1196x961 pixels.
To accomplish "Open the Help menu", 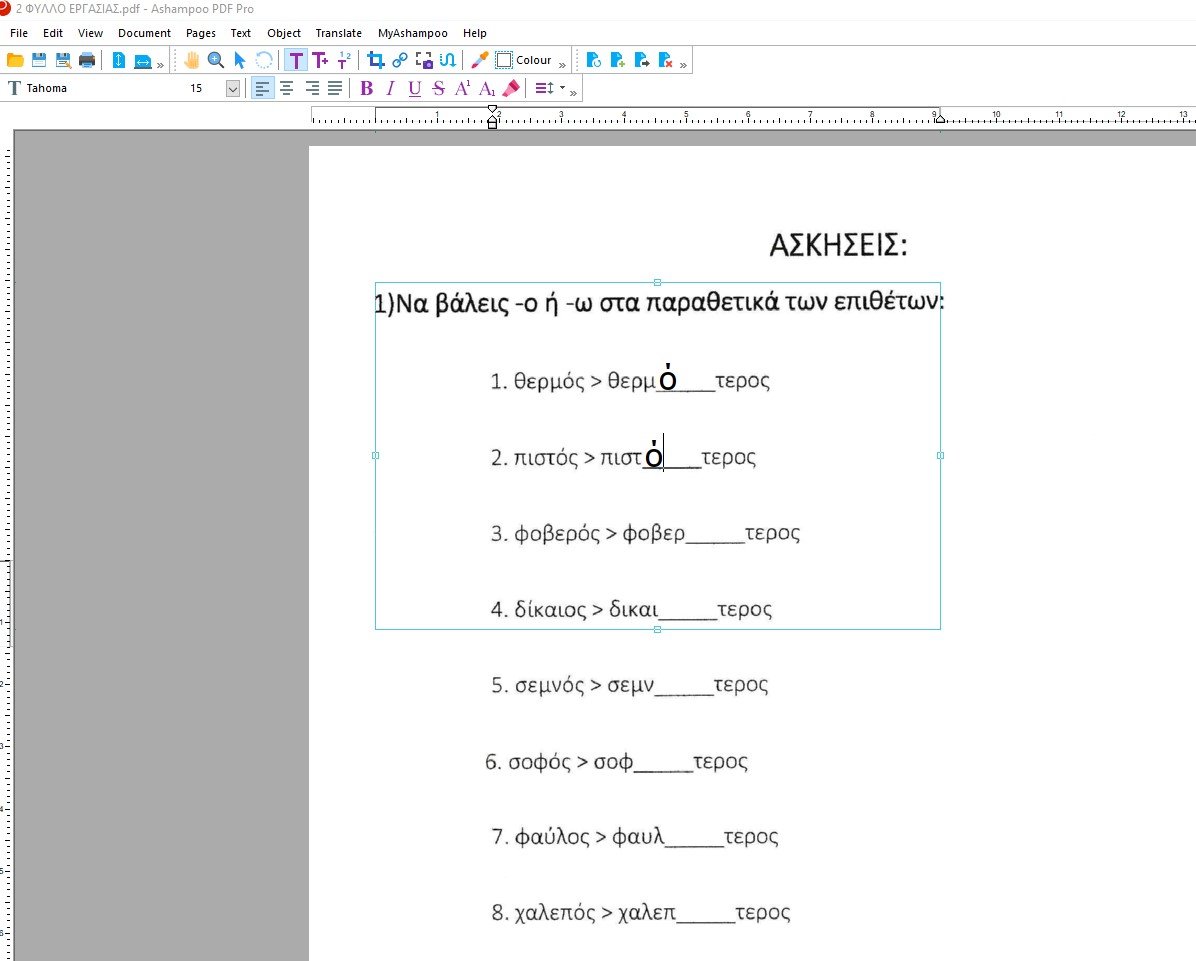I will tap(474, 33).
